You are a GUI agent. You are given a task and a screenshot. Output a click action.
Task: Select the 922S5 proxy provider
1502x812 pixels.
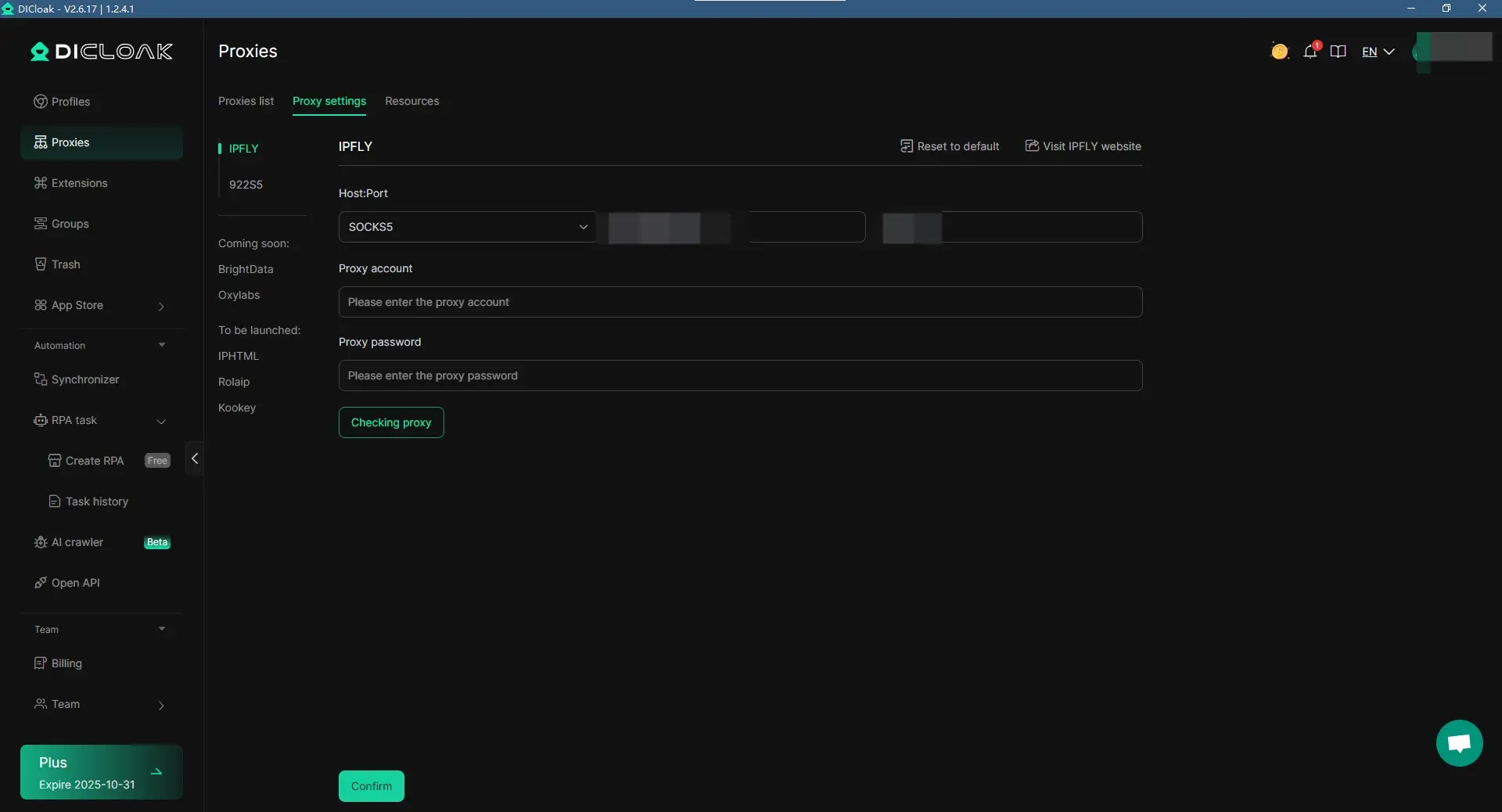(x=246, y=185)
